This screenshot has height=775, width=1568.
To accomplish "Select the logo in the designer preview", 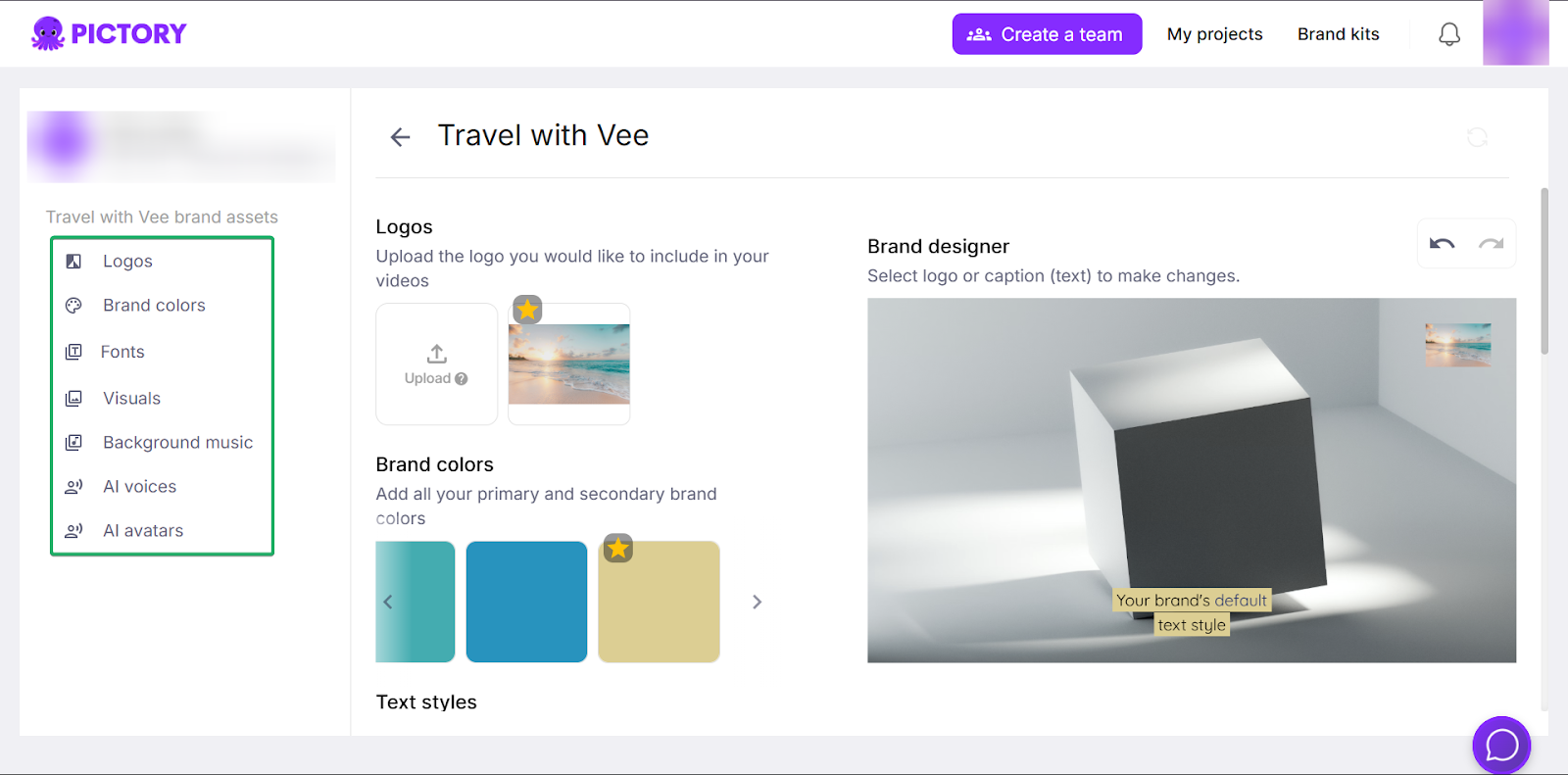I will (x=1458, y=345).
